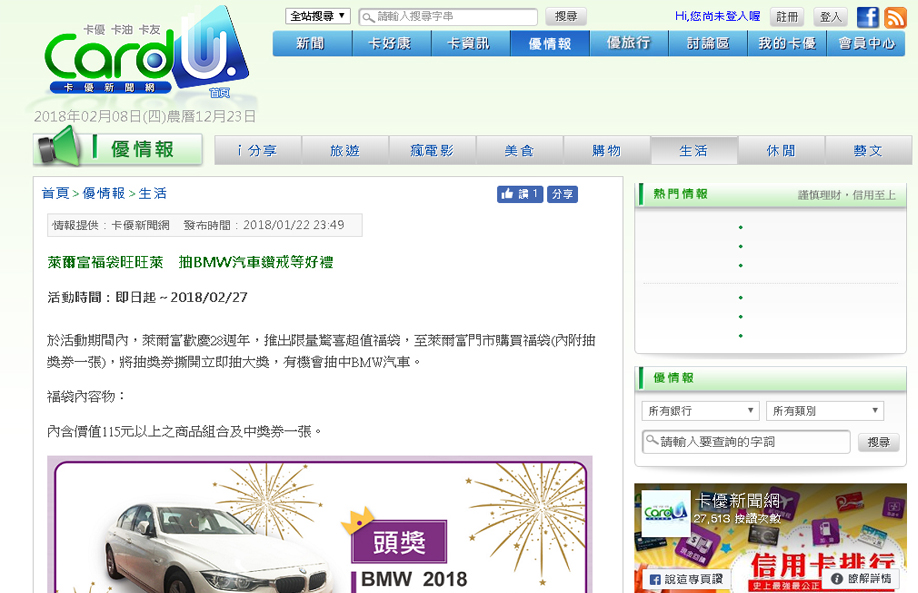The width and height of the screenshot is (918, 593).
Task: Open the RSS feed icon
Action: pos(895,18)
